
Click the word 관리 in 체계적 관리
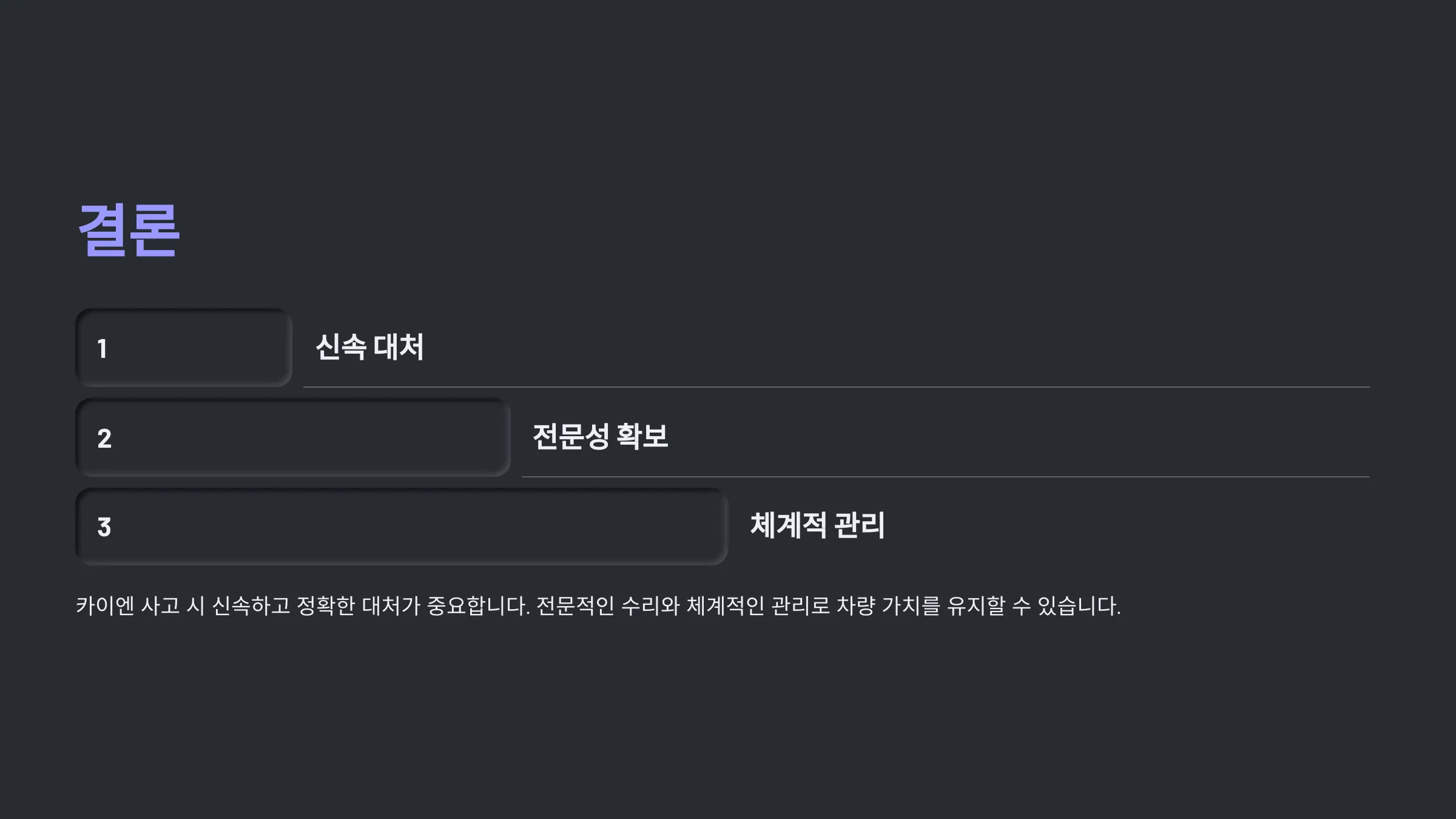point(860,525)
